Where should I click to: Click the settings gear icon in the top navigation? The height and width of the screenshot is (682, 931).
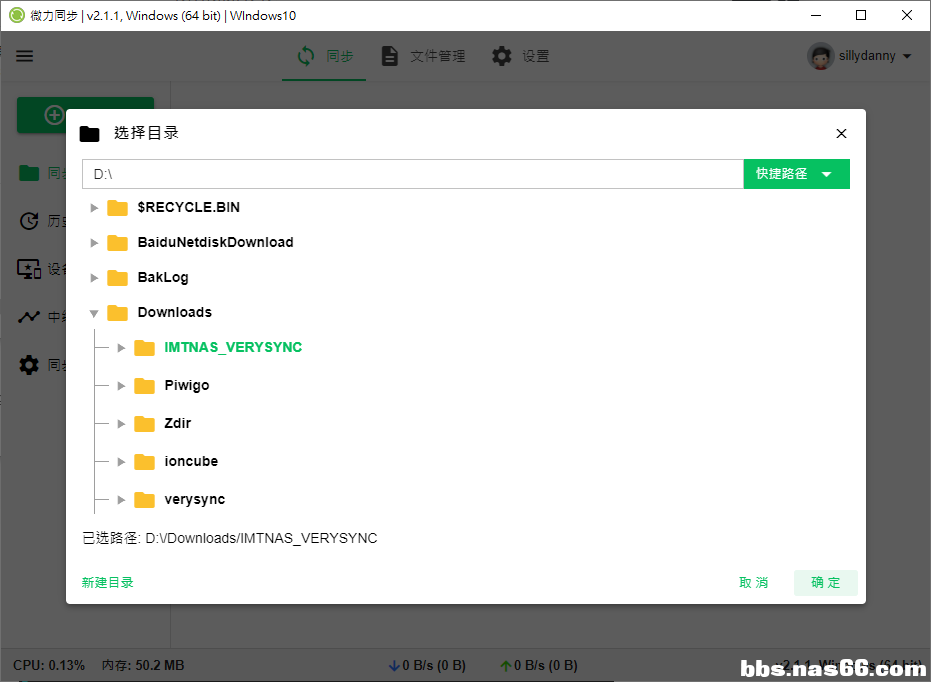(x=502, y=56)
